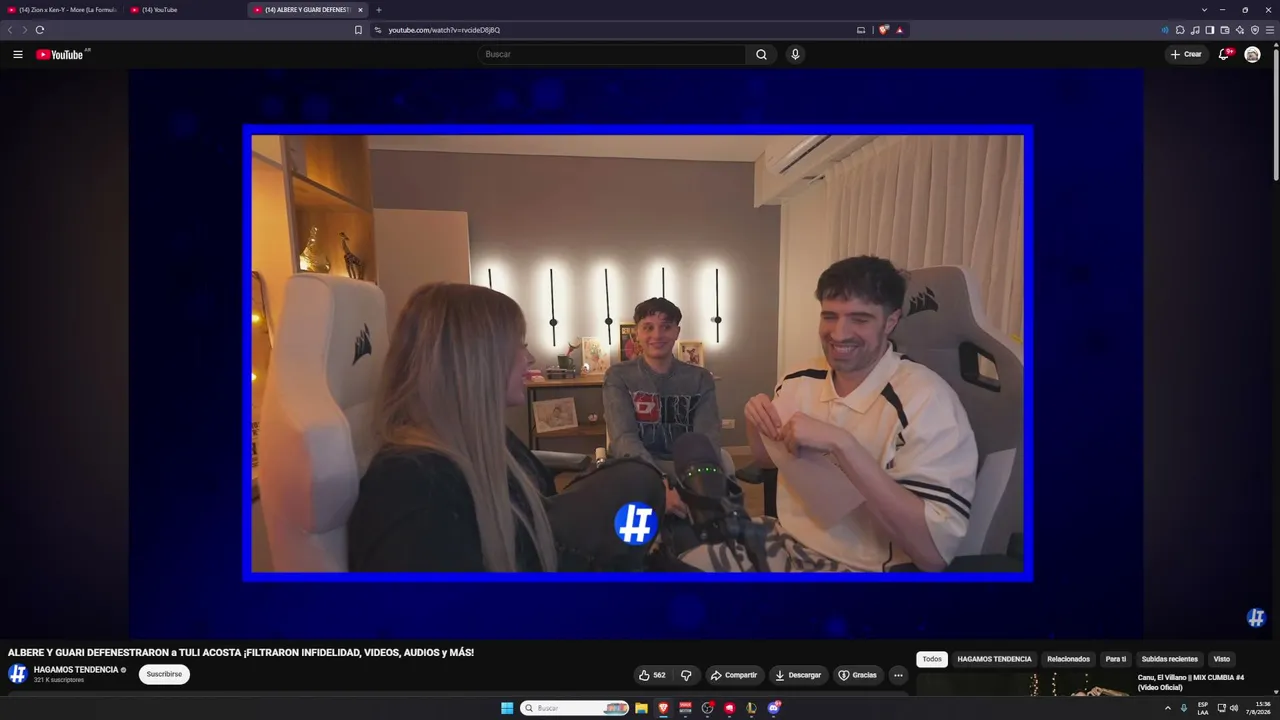
Task: Click the Compartir share button
Action: coord(734,675)
